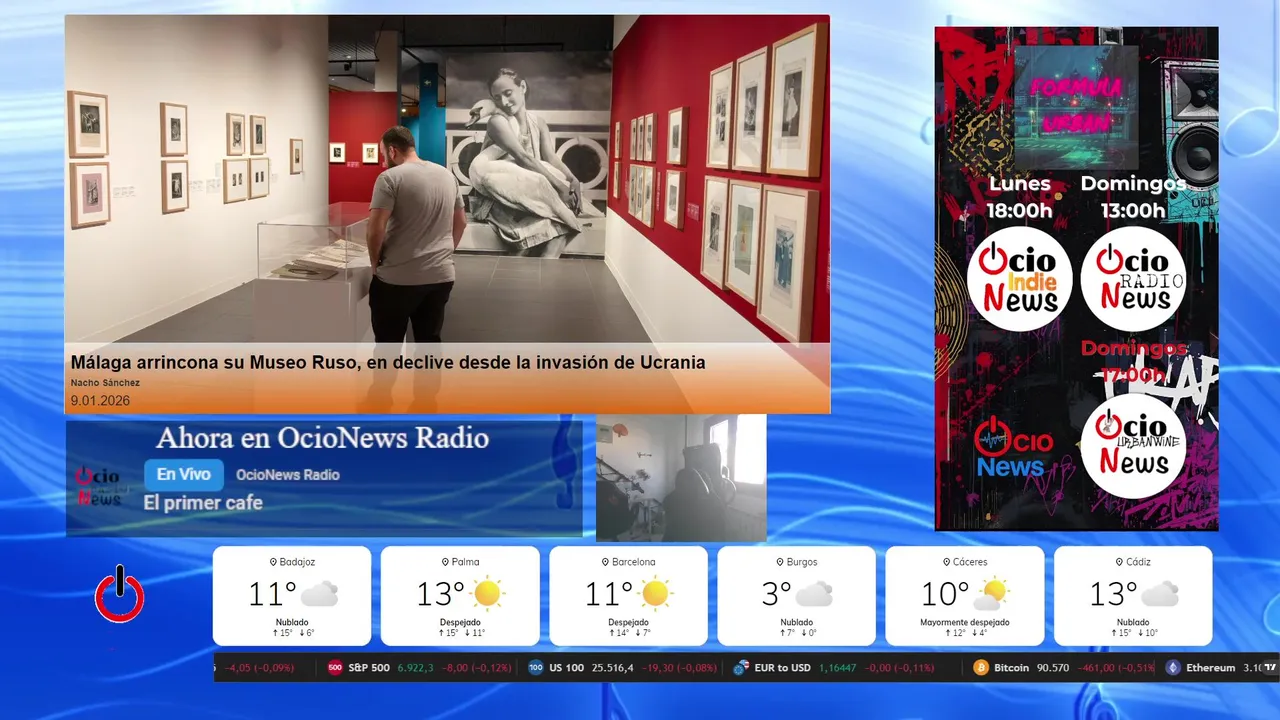Screen dimensions: 1280x720
Task: Click the article date 9.01.2026
Action: [100, 401]
